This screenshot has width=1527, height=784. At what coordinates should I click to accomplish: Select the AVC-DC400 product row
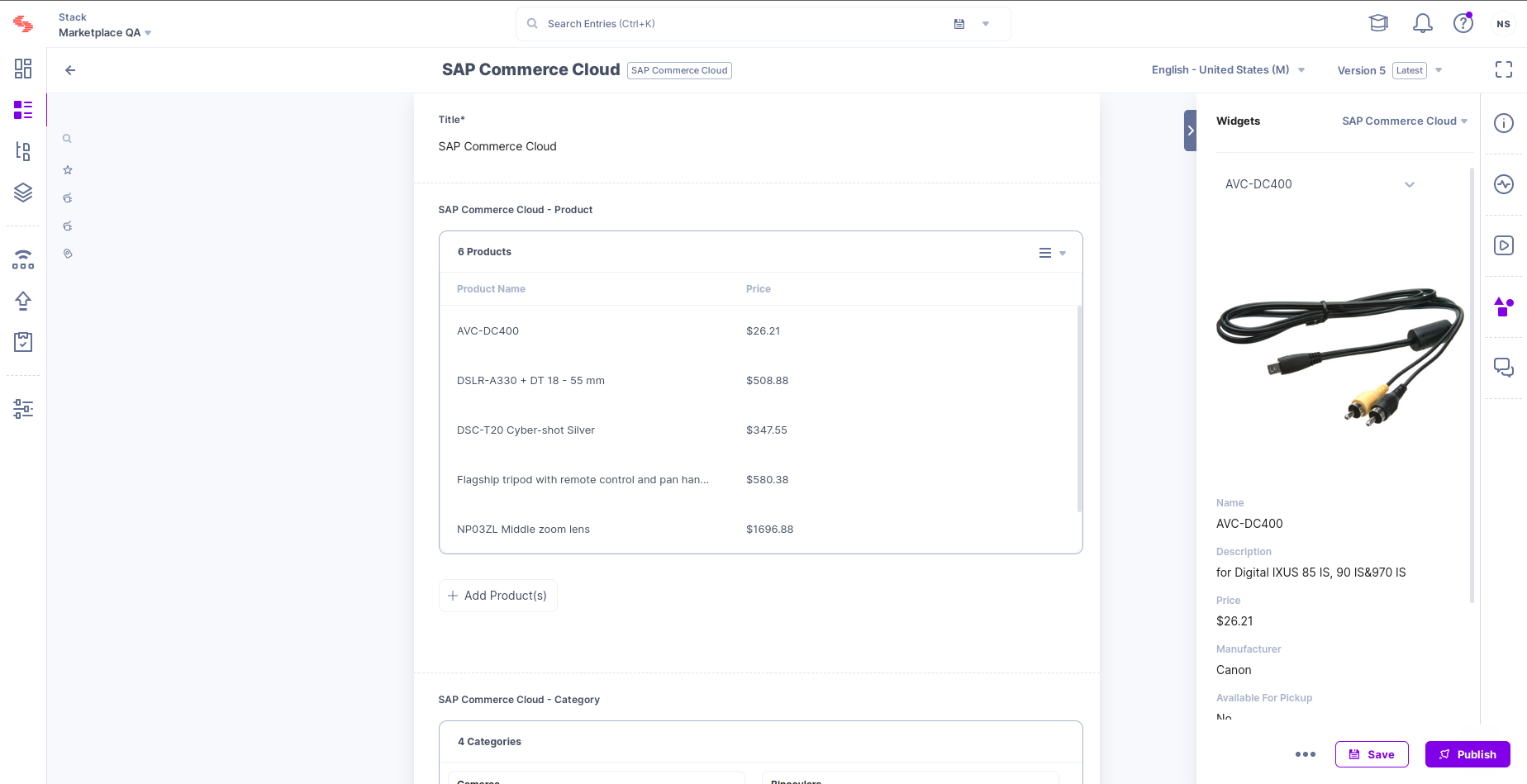click(x=760, y=331)
